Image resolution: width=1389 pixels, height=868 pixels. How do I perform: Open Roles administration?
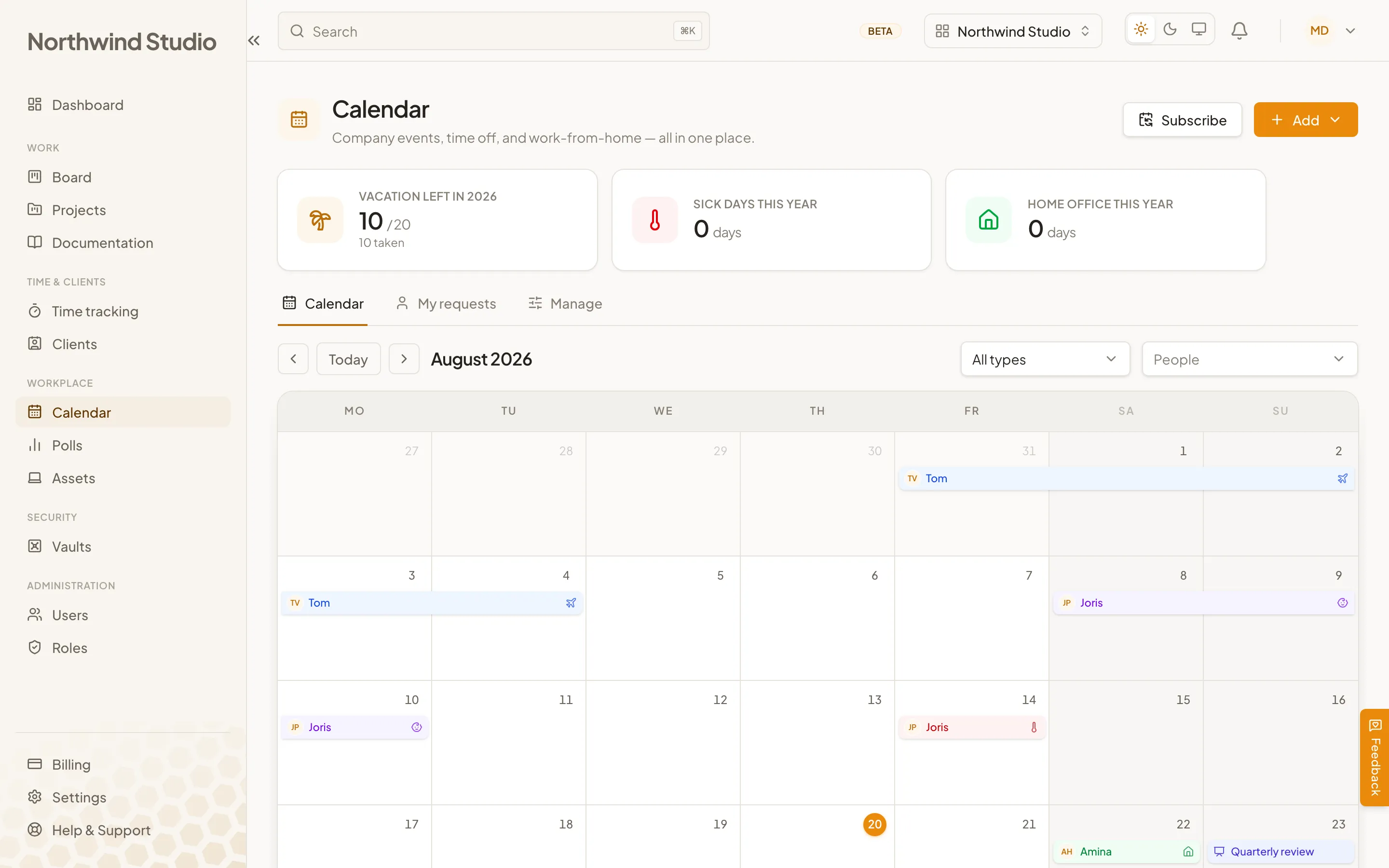123,648
